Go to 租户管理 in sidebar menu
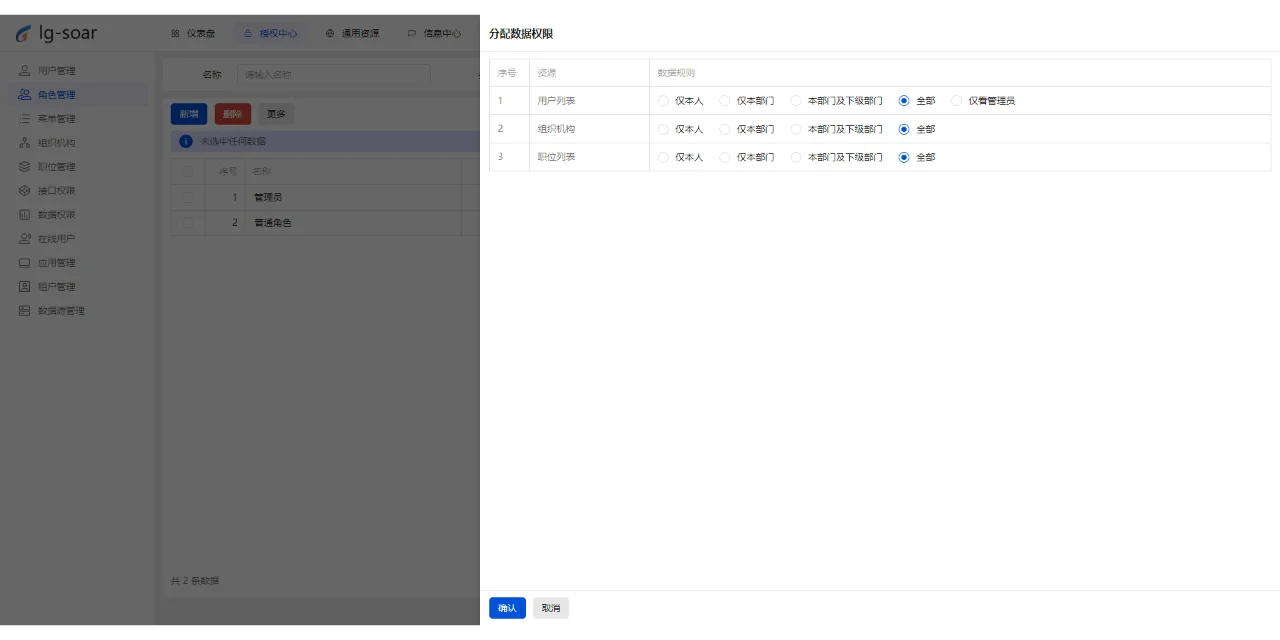Screen dimensions: 1280x640 [78, 287]
